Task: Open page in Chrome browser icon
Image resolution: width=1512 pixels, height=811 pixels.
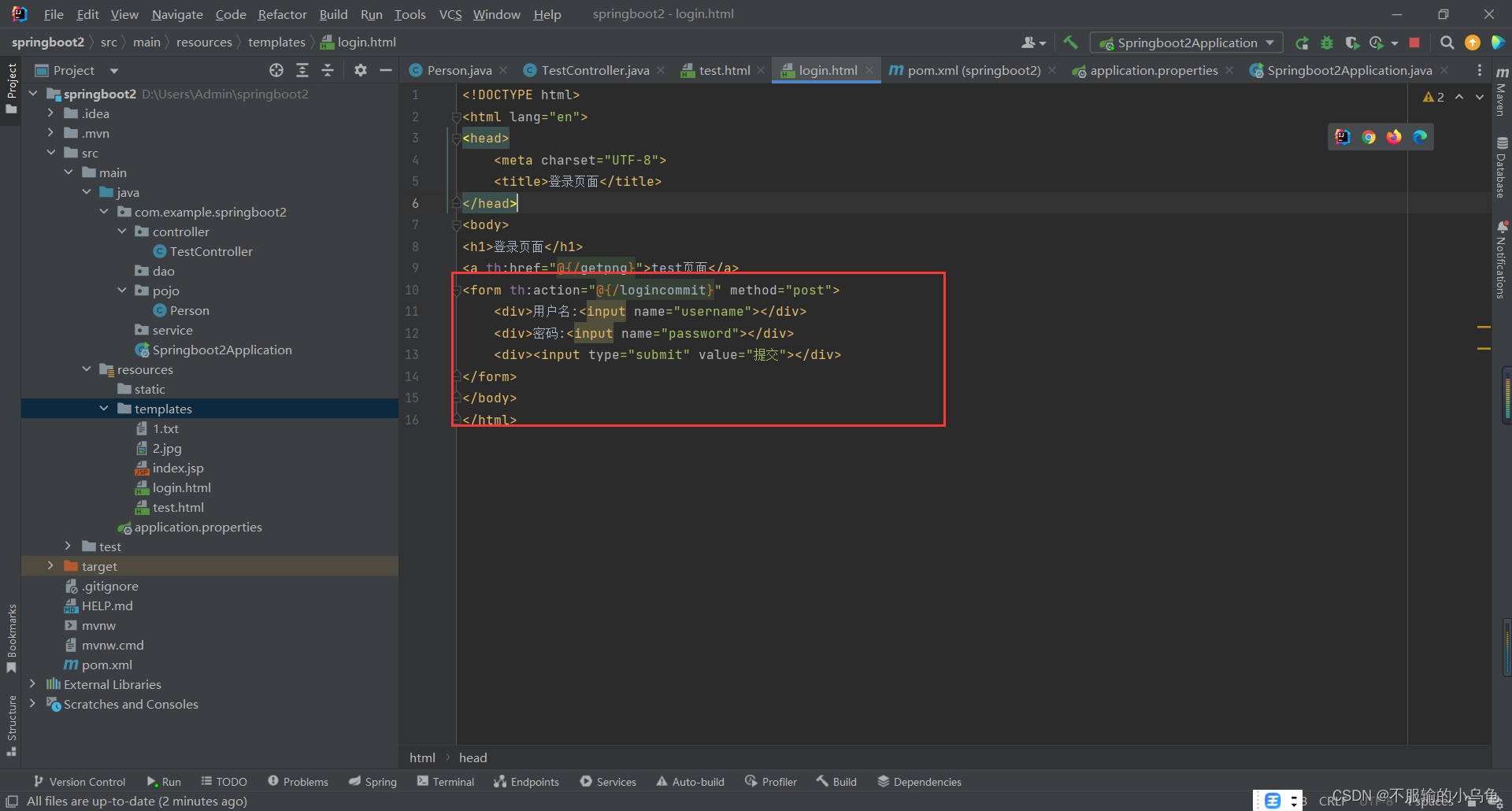Action: (1369, 137)
